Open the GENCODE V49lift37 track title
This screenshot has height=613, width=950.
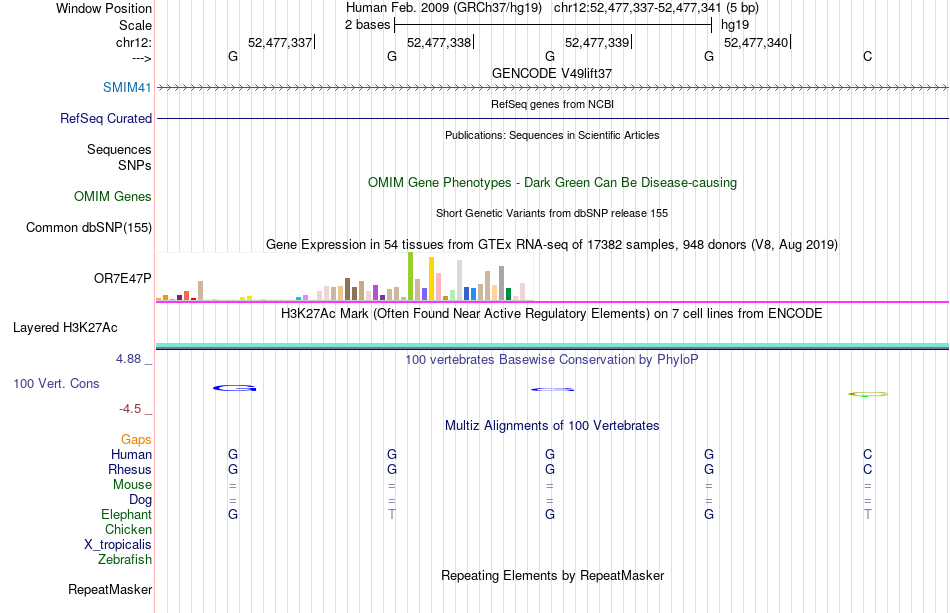[x=552, y=73]
